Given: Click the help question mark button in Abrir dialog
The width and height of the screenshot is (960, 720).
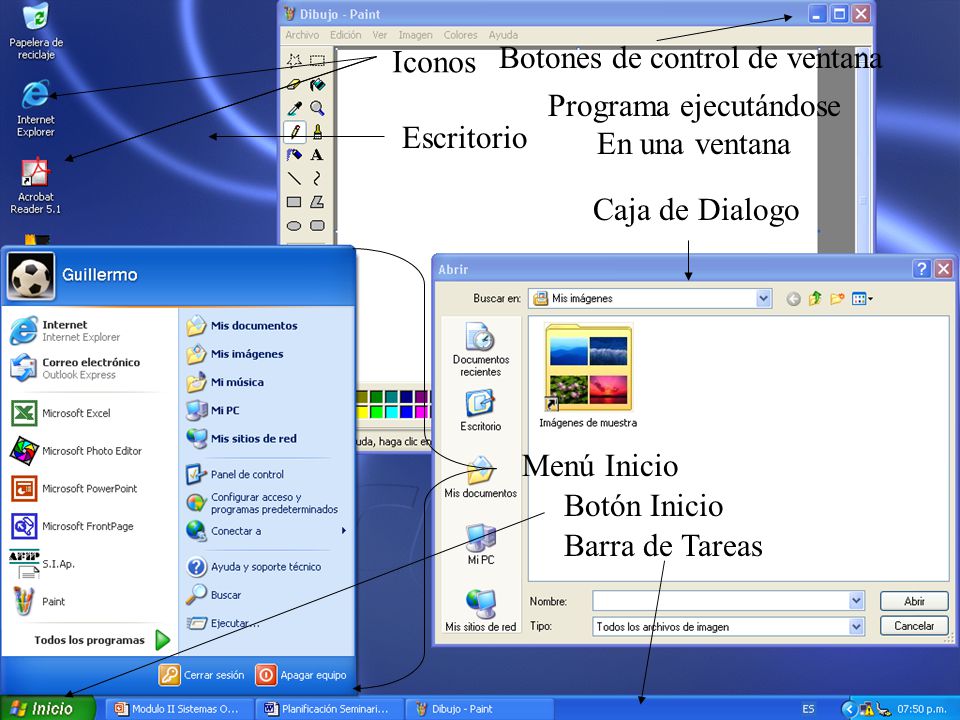Looking at the screenshot, I should (921, 268).
